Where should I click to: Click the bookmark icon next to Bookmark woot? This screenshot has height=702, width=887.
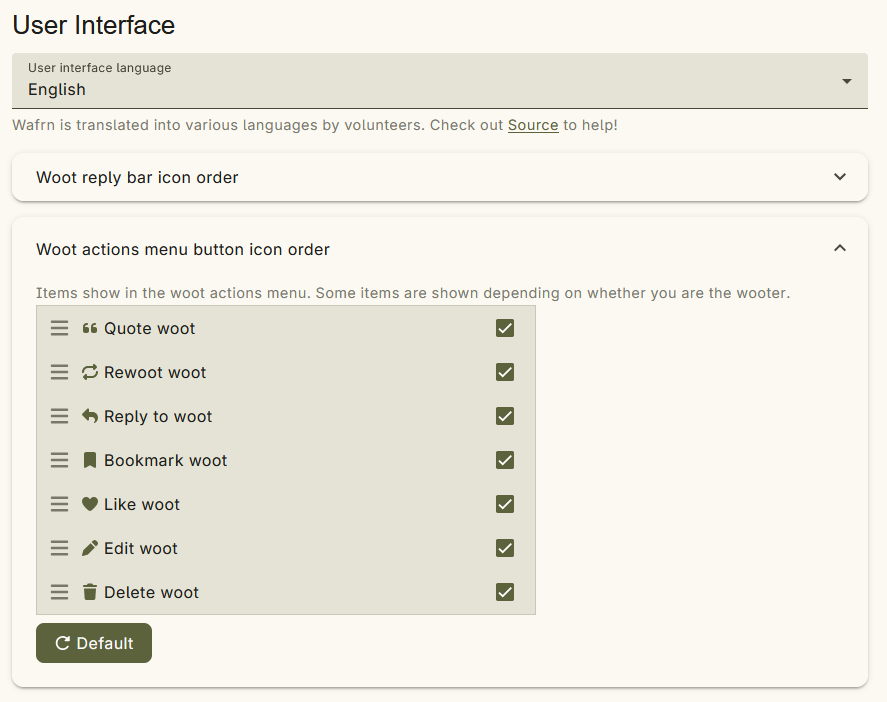pyautogui.click(x=88, y=460)
